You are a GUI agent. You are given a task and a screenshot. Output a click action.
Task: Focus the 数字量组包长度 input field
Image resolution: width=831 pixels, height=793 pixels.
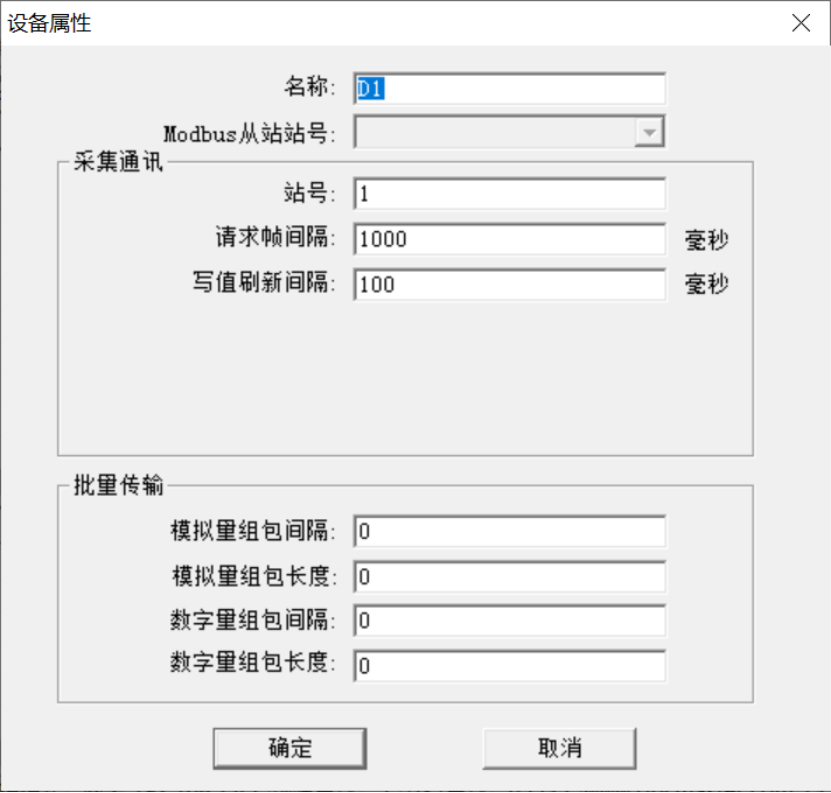pyautogui.click(x=509, y=666)
